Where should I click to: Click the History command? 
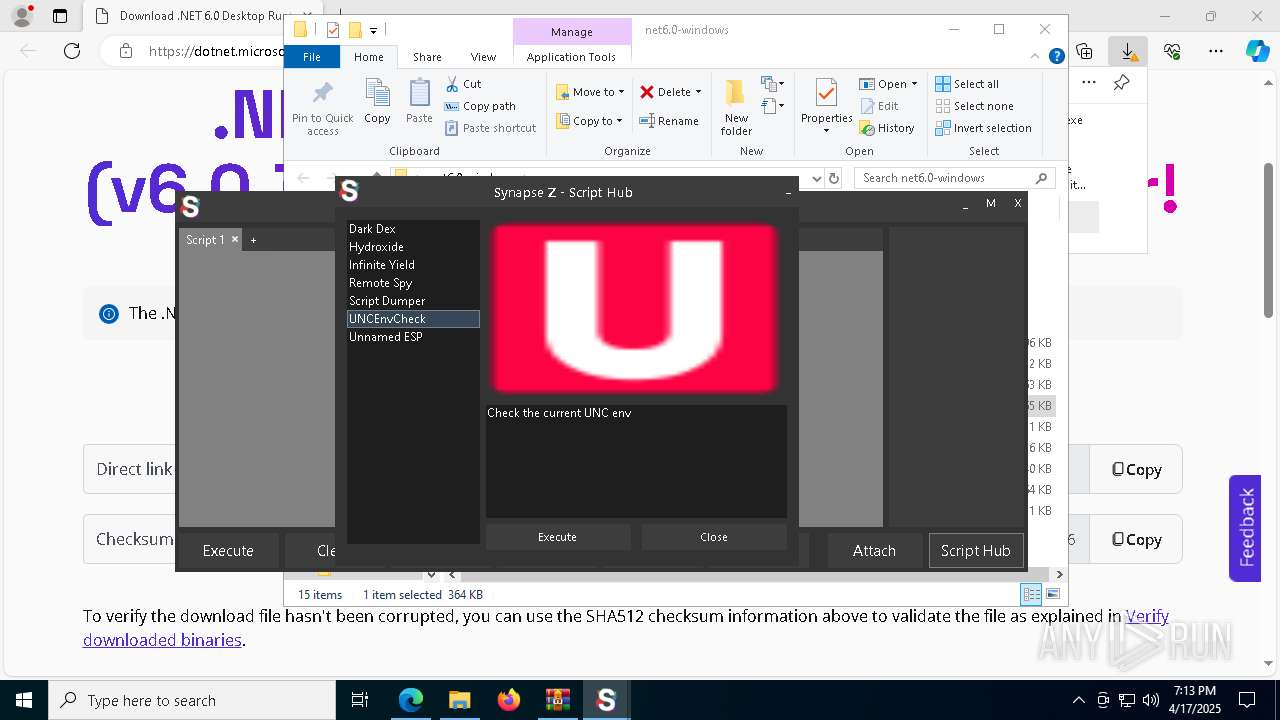887,128
